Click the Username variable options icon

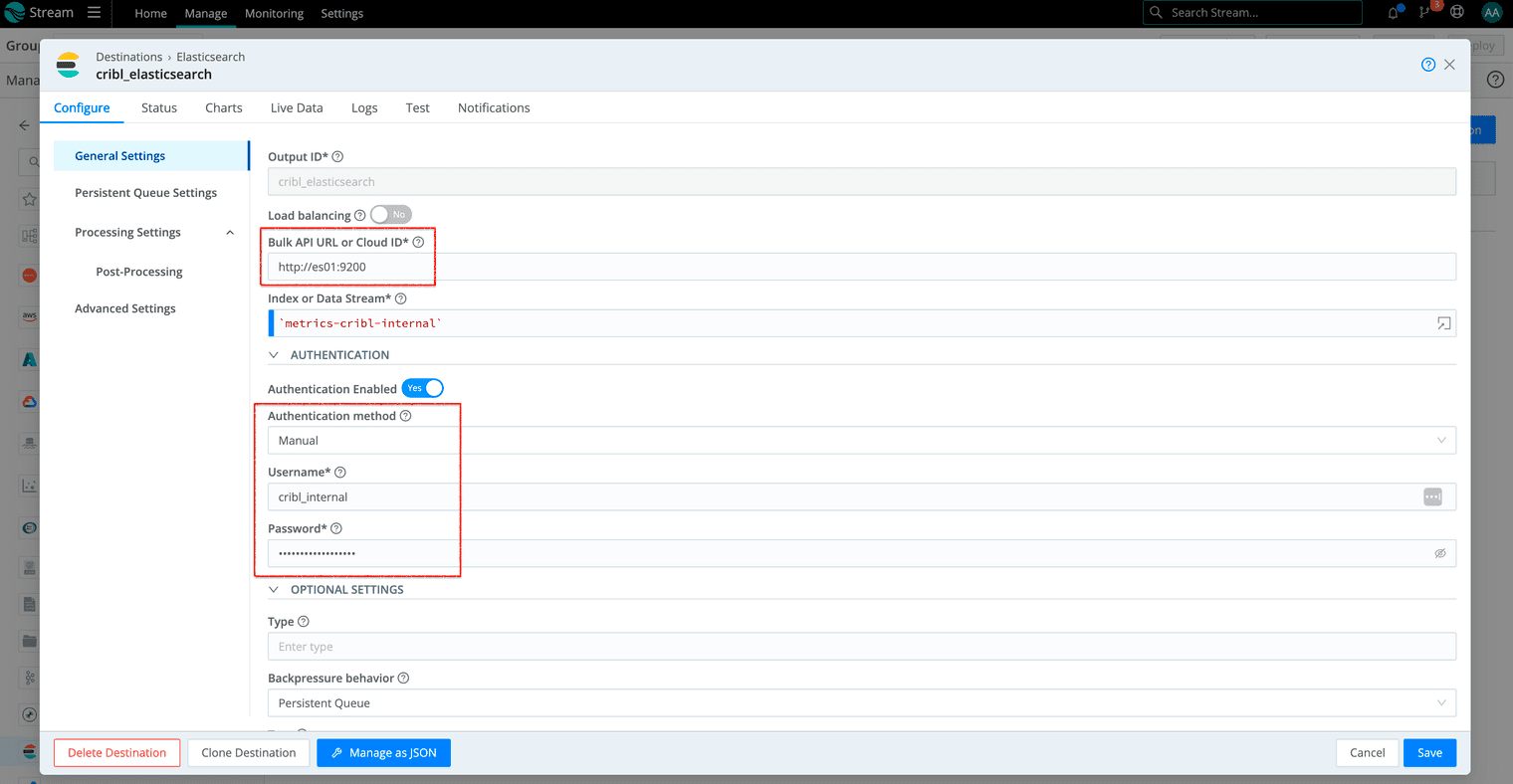pos(1432,497)
